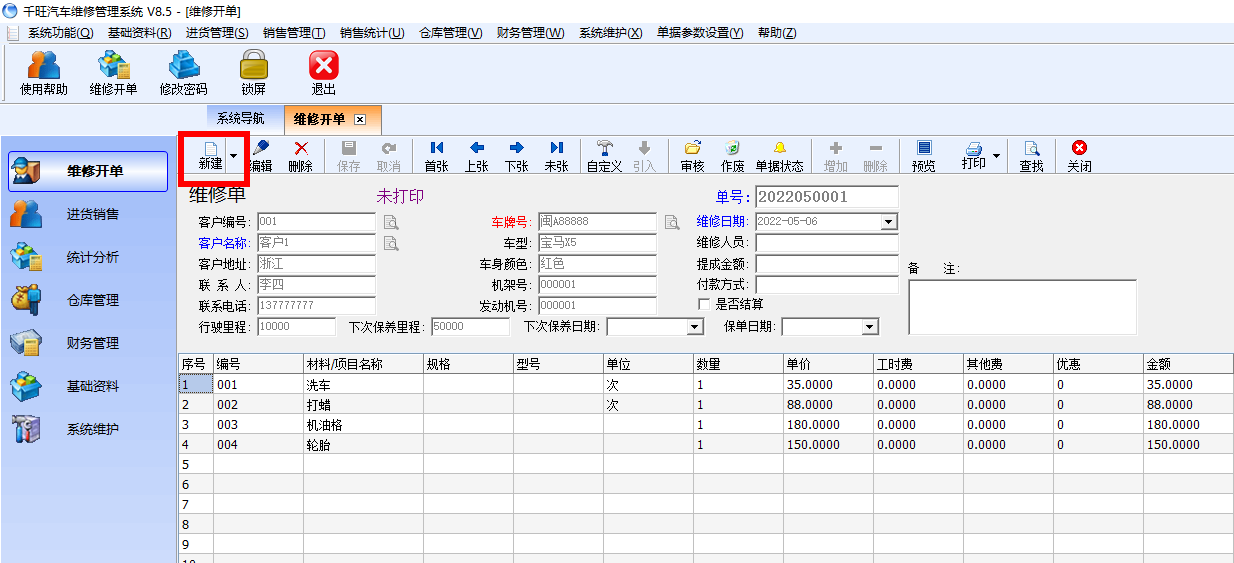The height and width of the screenshot is (563, 1234).
Task: Open the 基础资料(R) menu
Action: tap(139, 33)
